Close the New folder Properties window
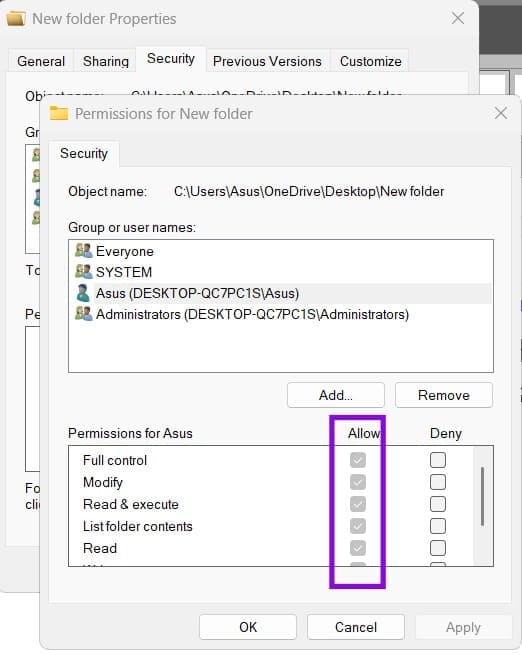 click(x=458, y=18)
